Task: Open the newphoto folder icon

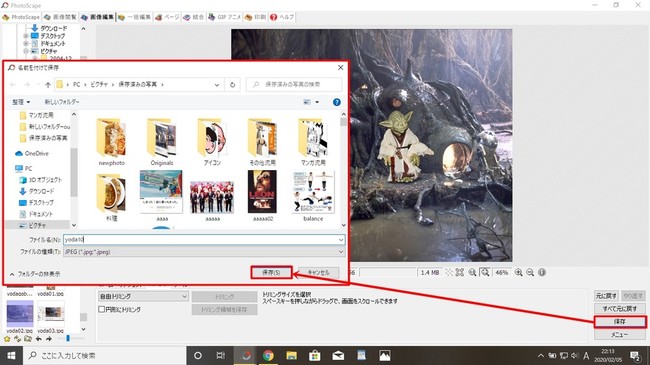Action: click(111, 139)
